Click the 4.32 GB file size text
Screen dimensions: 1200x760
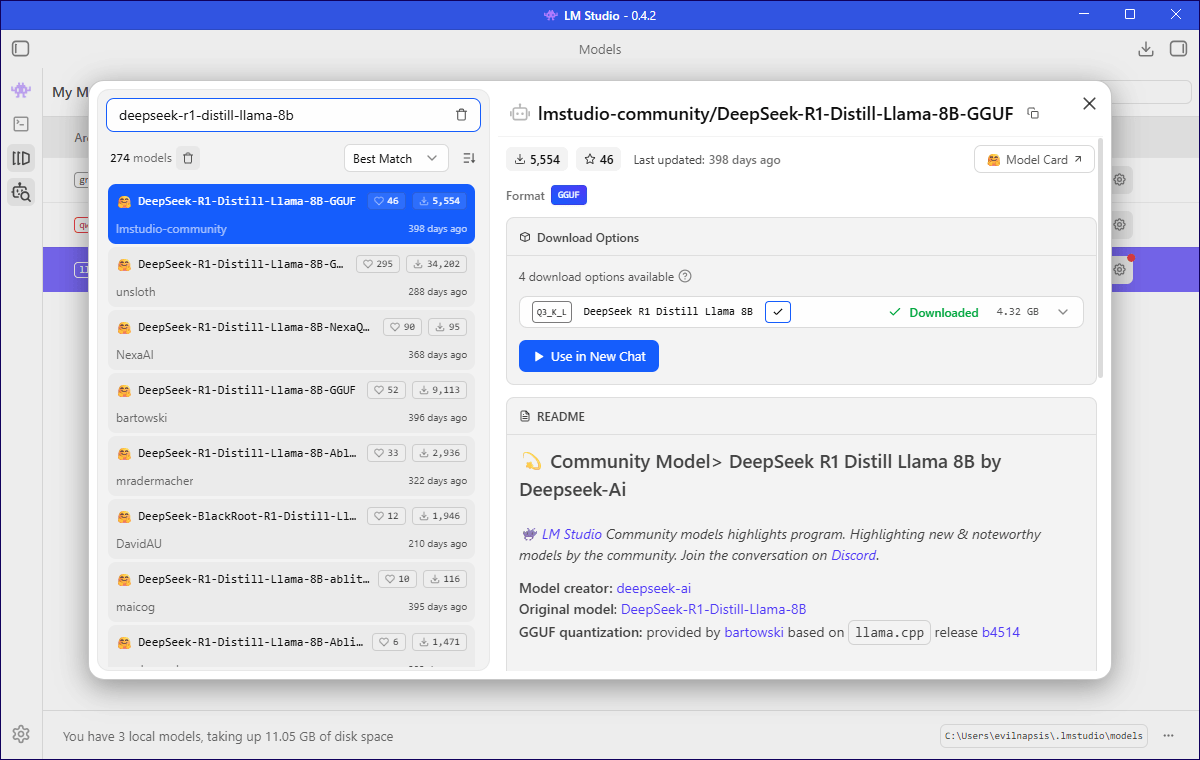1017,312
